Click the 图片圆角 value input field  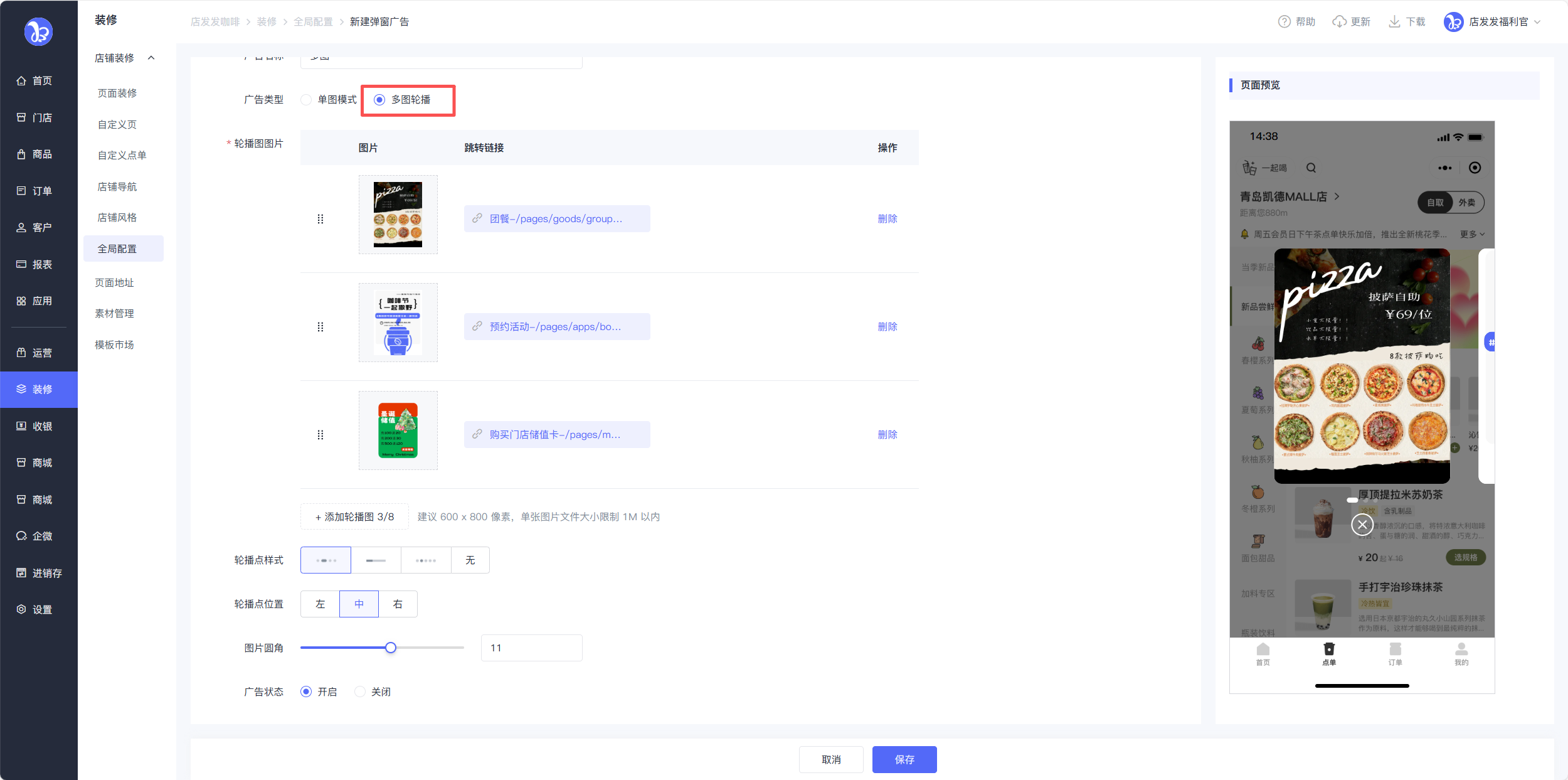coord(531,648)
